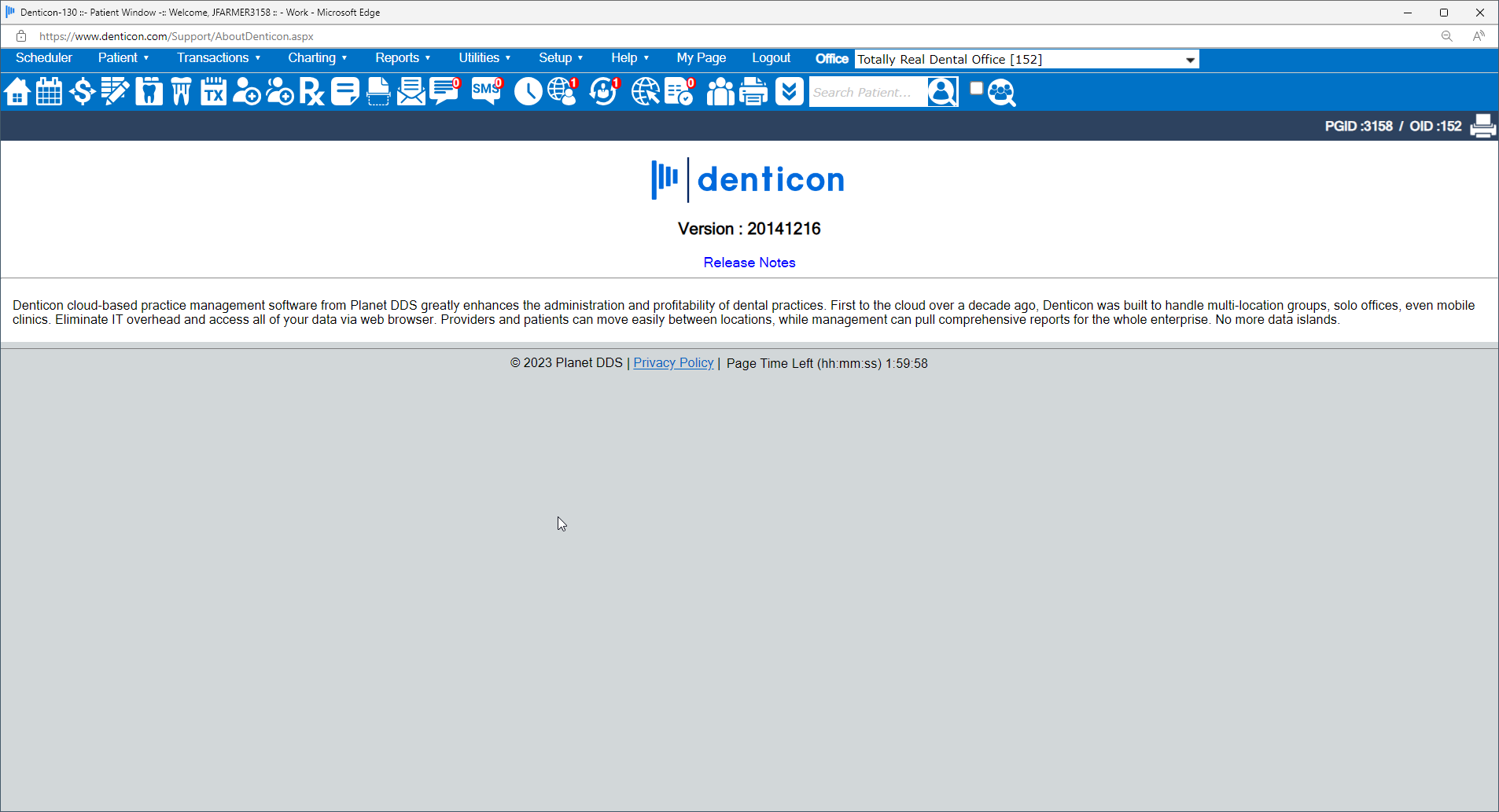This screenshot has height=812, width=1499.
Task: Go to the Home icon in toolbar
Action: tap(17, 92)
